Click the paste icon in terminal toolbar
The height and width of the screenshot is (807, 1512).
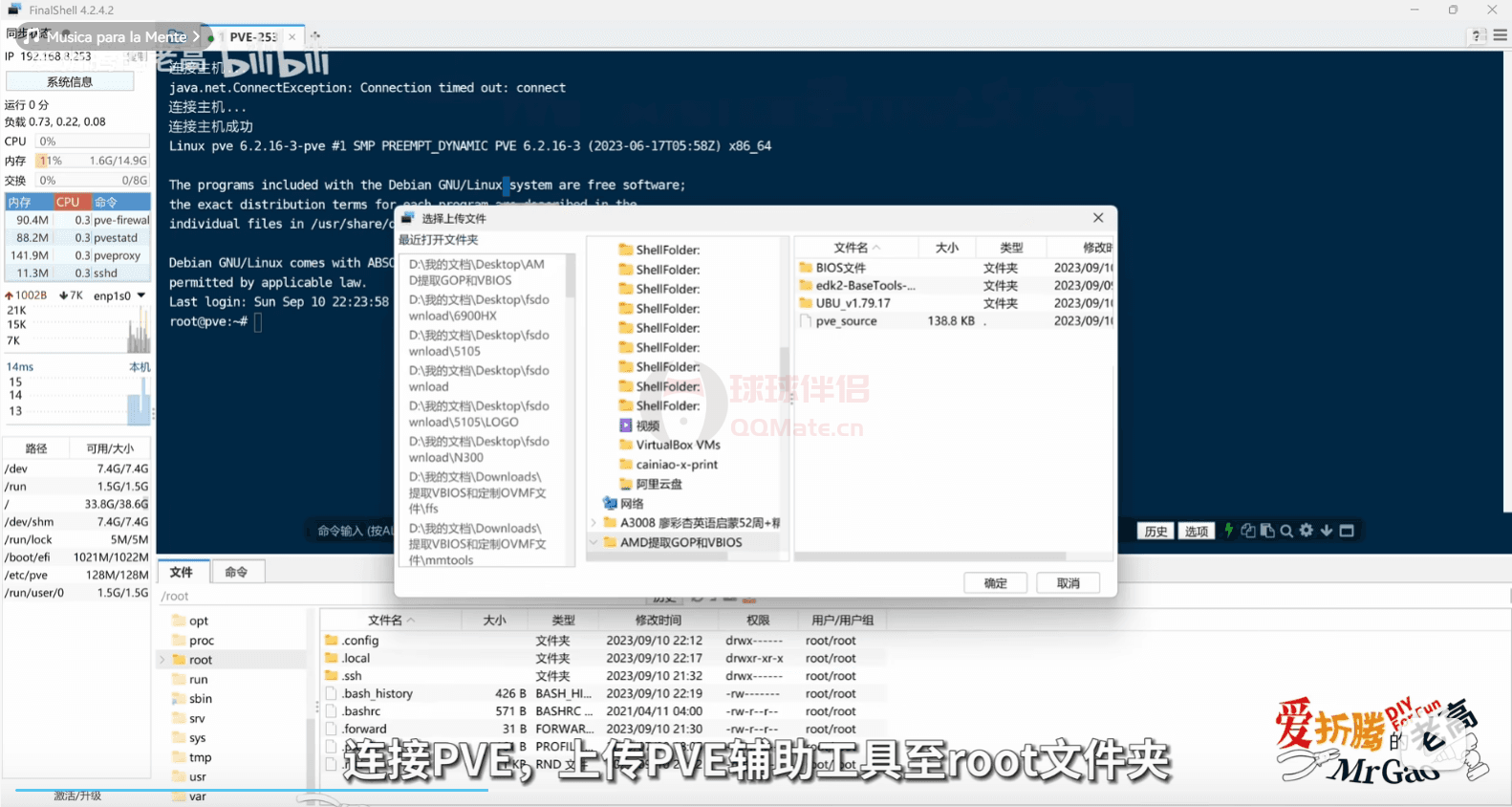click(1267, 531)
